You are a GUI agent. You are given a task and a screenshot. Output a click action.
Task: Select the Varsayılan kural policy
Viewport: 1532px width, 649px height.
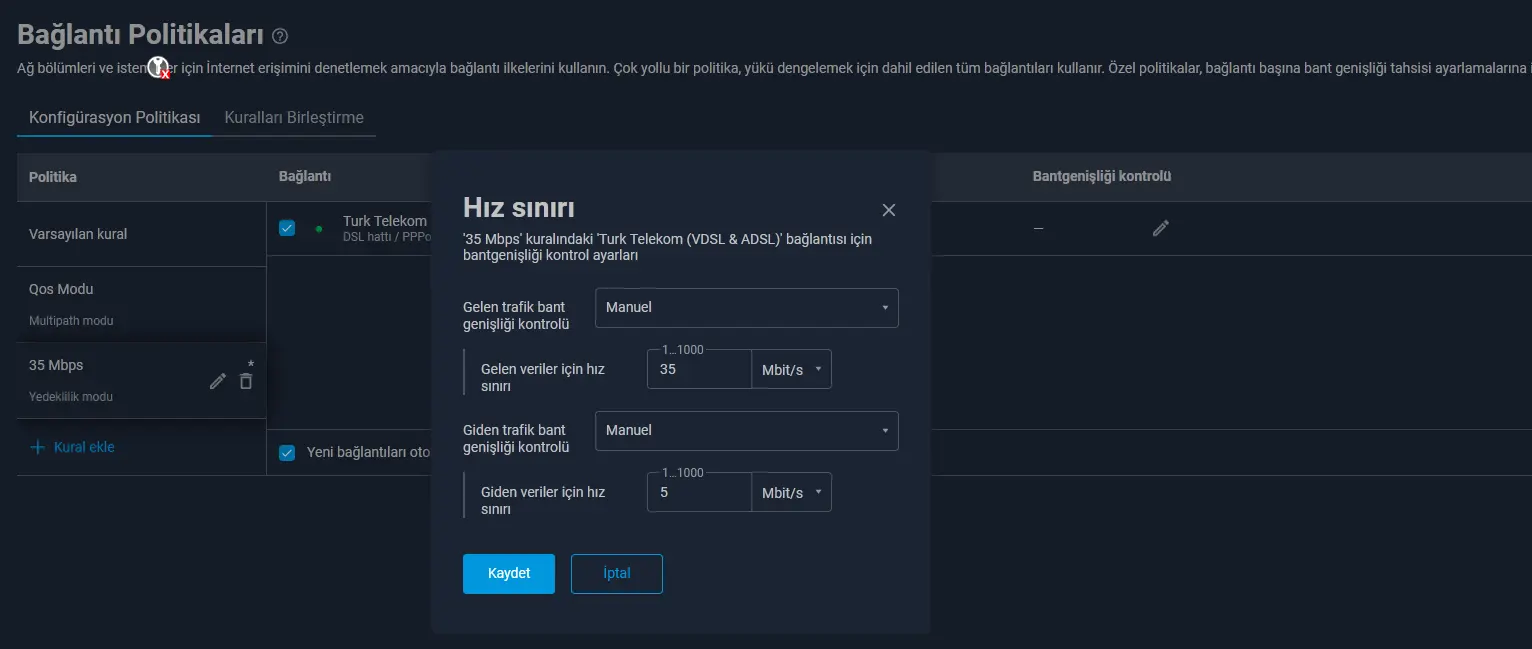[x=141, y=234]
